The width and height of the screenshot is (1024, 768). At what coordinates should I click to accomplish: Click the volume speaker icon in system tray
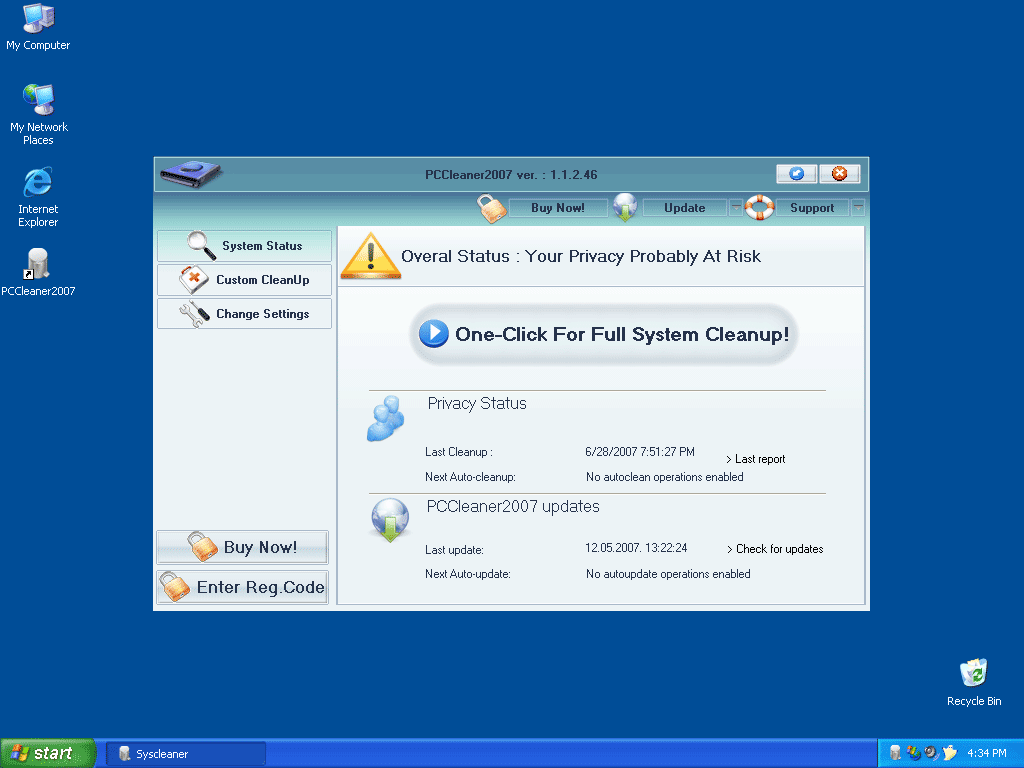click(x=931, y=753)
